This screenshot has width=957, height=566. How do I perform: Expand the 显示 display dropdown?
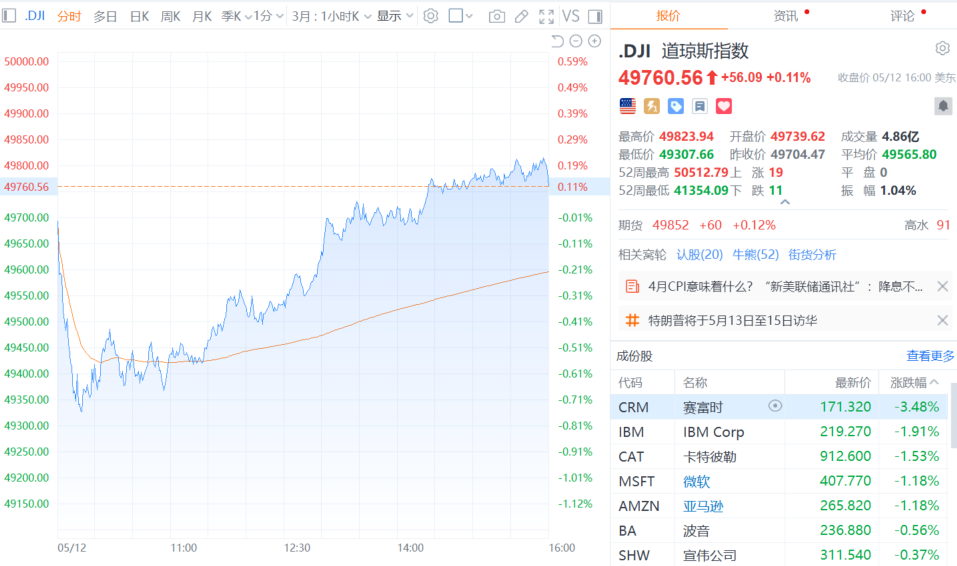[395, 16]
